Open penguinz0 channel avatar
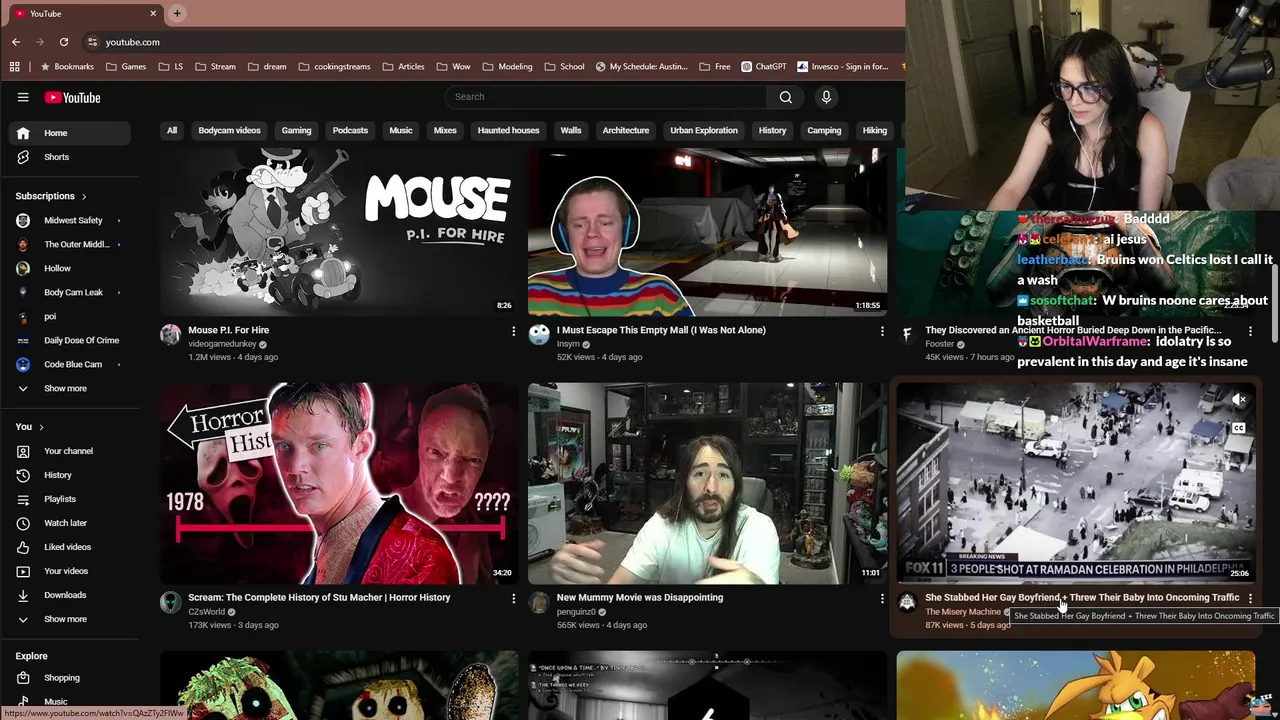This screenshot has width=1280, height=720. coord(539,602)
